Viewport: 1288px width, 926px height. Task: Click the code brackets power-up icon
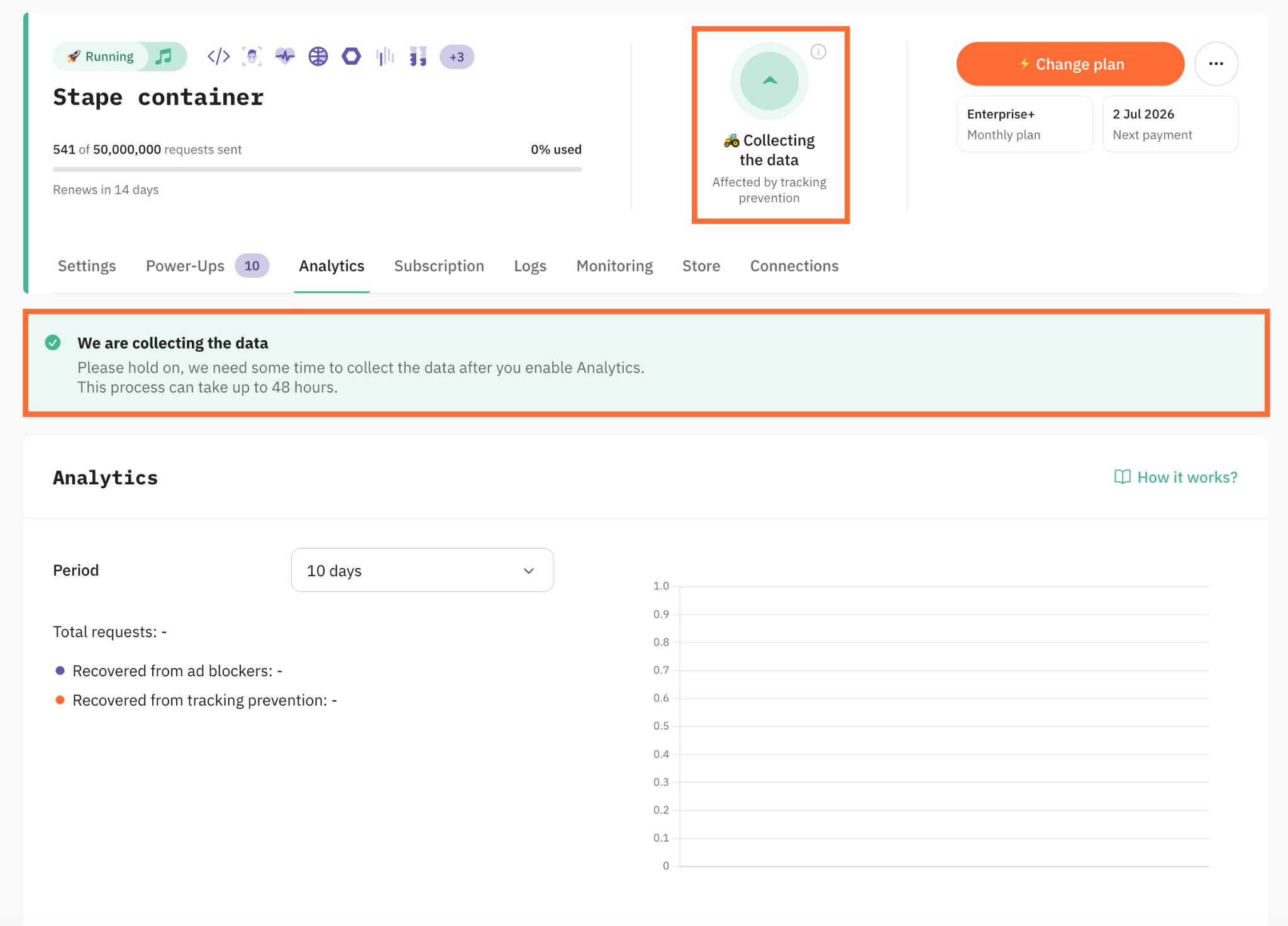tap(218, 57)
